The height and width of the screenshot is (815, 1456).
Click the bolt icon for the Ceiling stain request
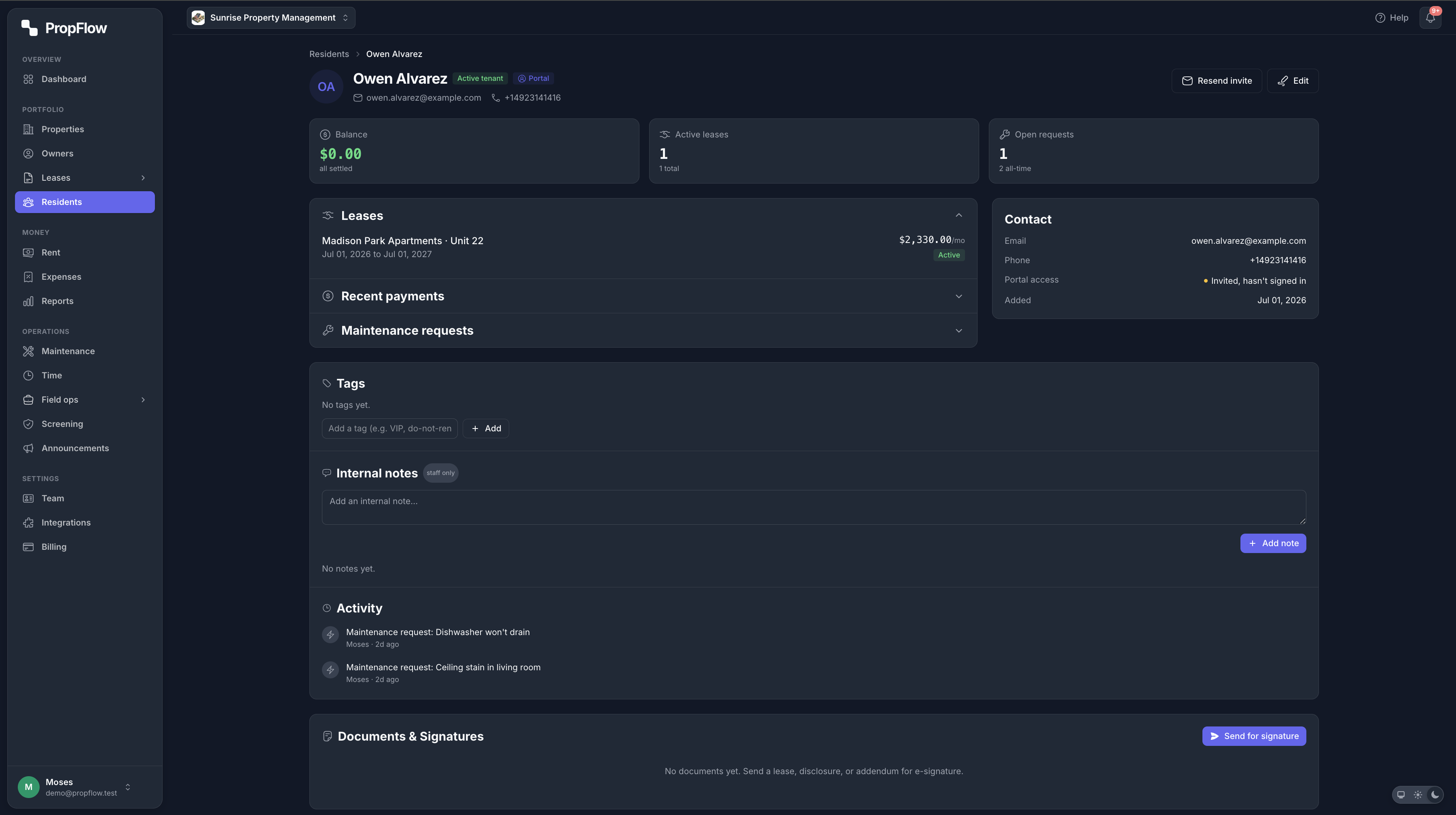330,670
